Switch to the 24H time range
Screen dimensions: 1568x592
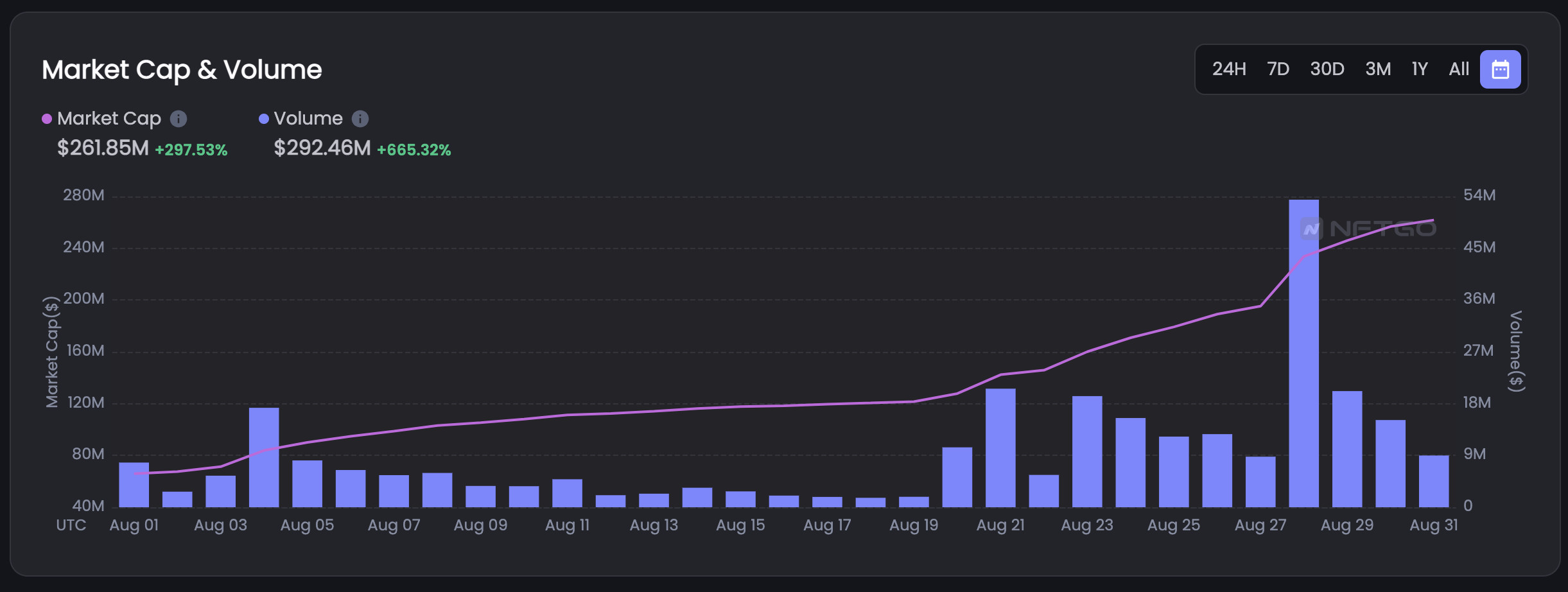(x=1229, y=69)
